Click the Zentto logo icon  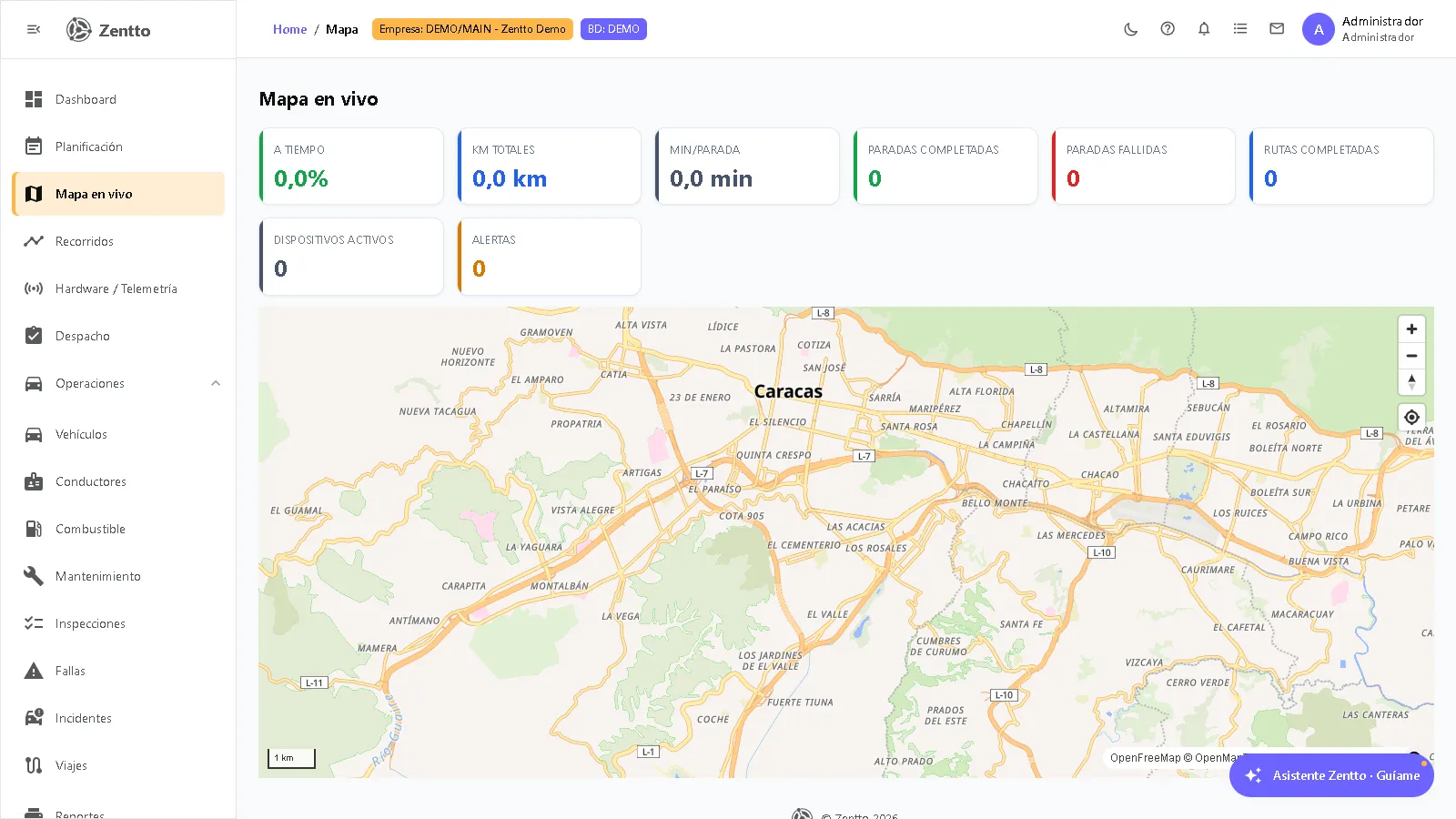[x=79, y=30]
